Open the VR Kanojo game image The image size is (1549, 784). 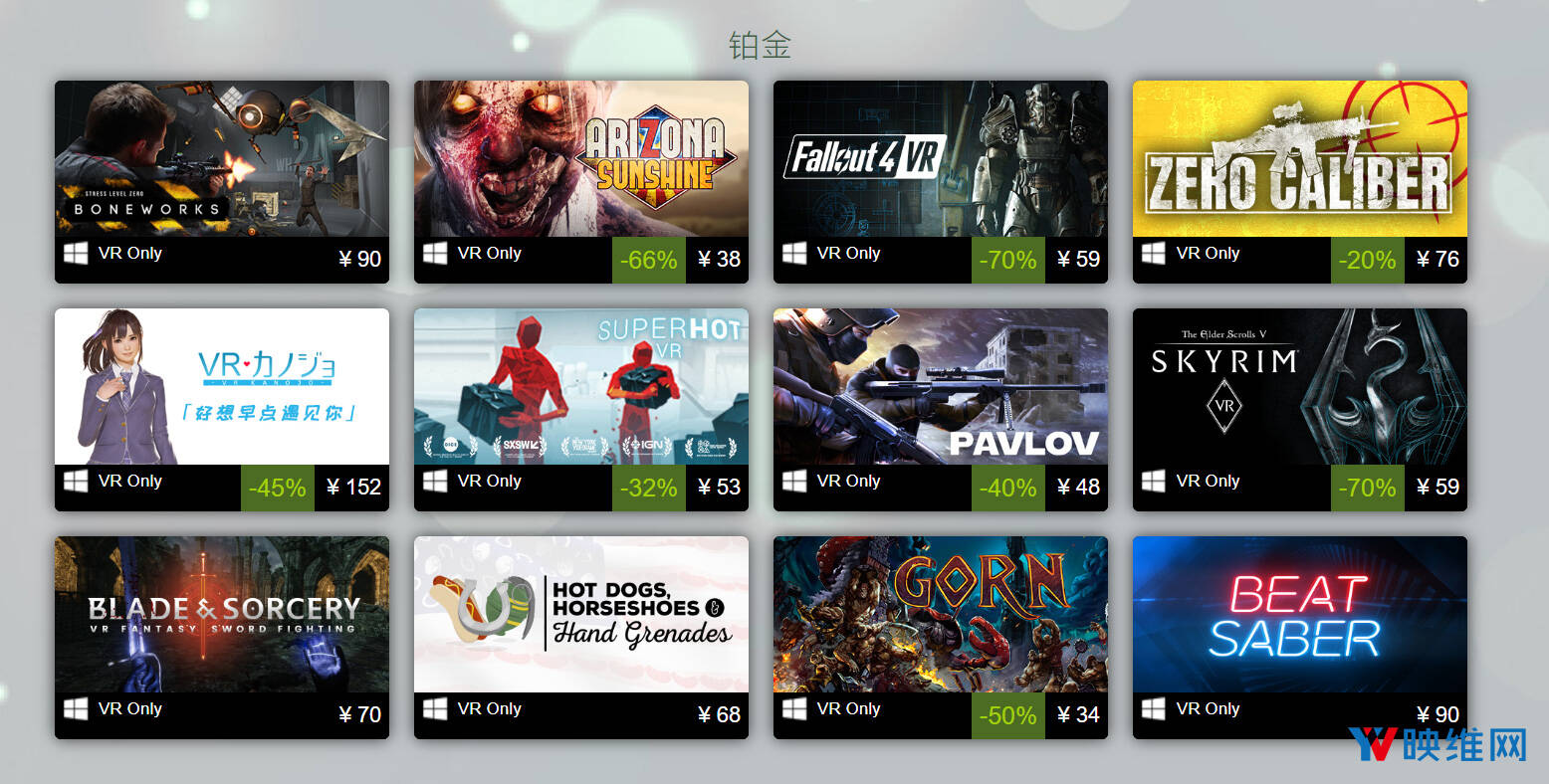click(x=222, y=386)
